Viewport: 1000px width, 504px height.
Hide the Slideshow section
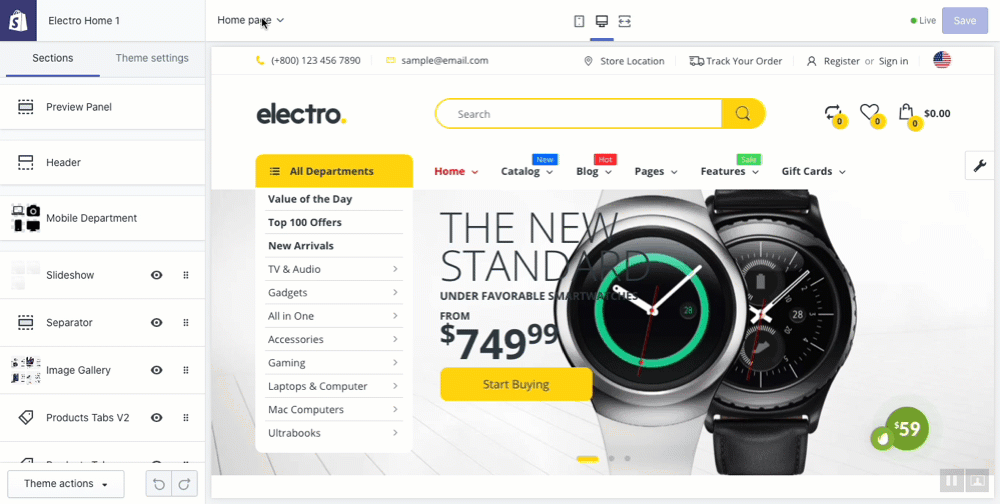[156, 275]
